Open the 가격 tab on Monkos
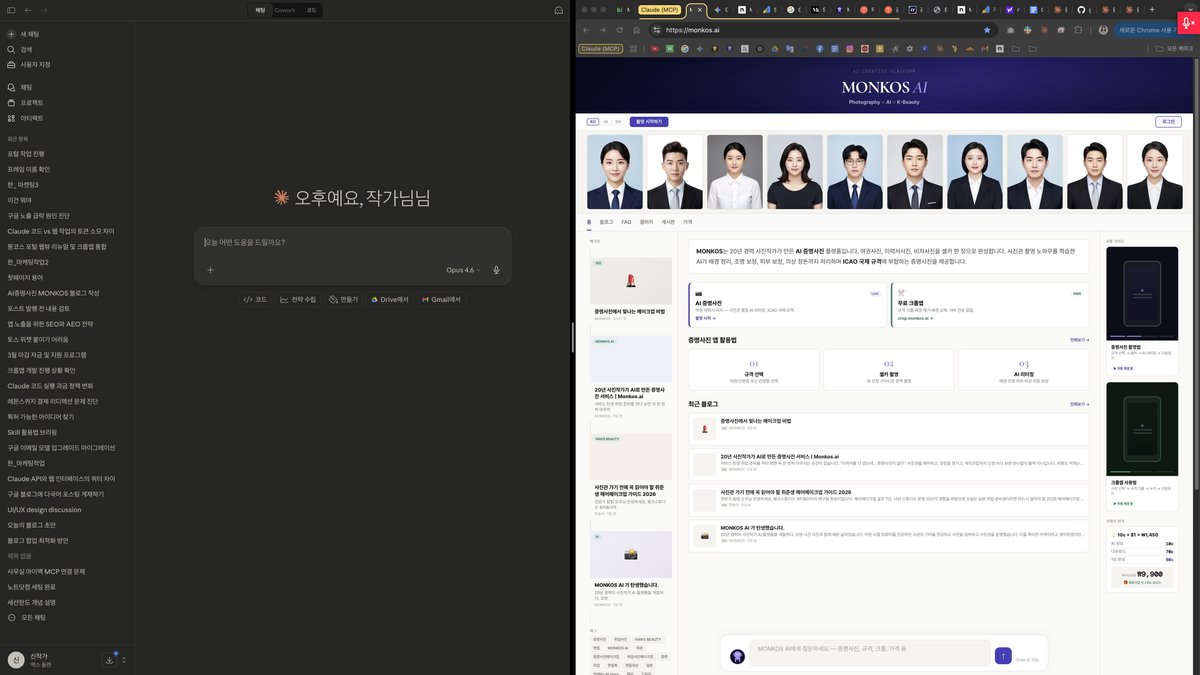This screenshot has width=1200, height=675. (x=687, y=221)
